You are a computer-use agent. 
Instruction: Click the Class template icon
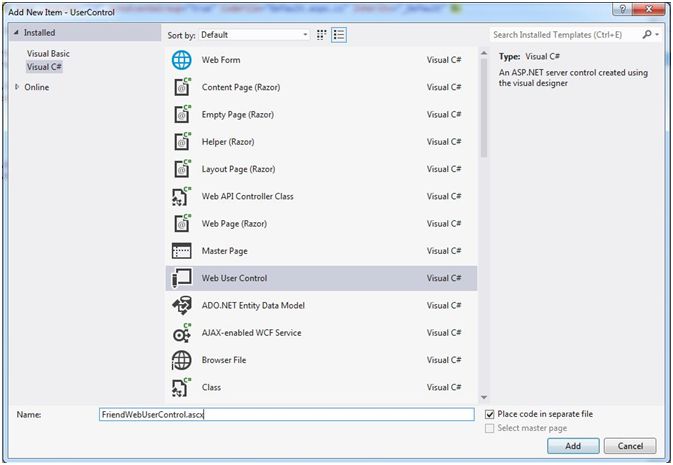[x=181, y=387]
